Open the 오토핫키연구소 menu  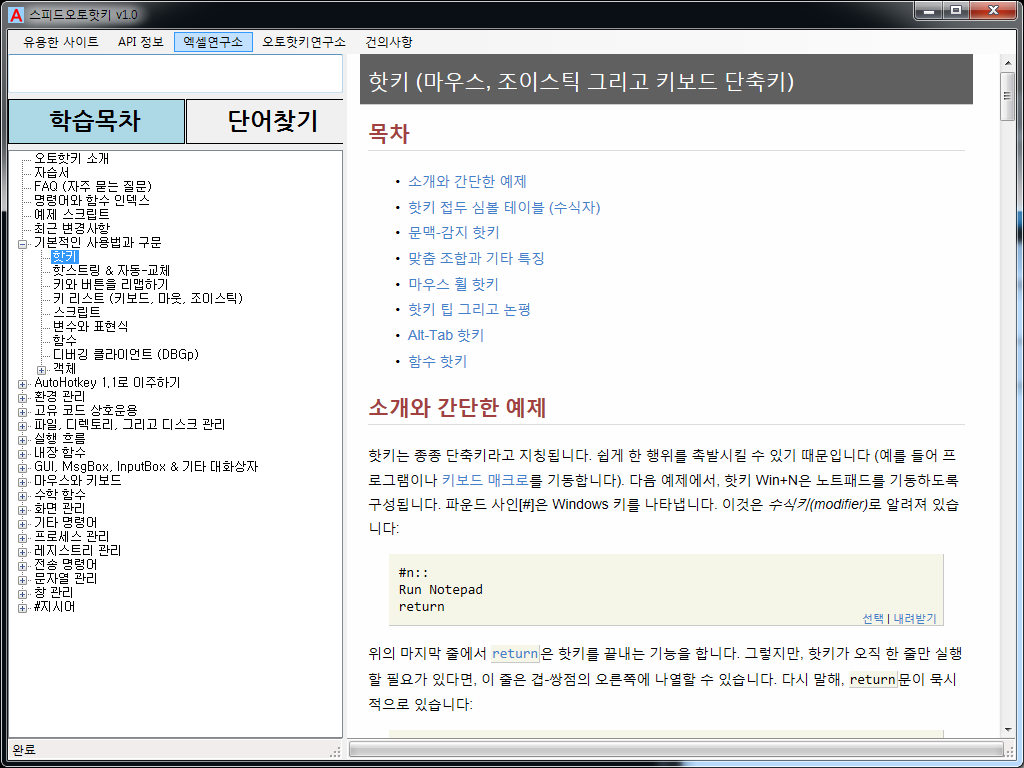304,42
